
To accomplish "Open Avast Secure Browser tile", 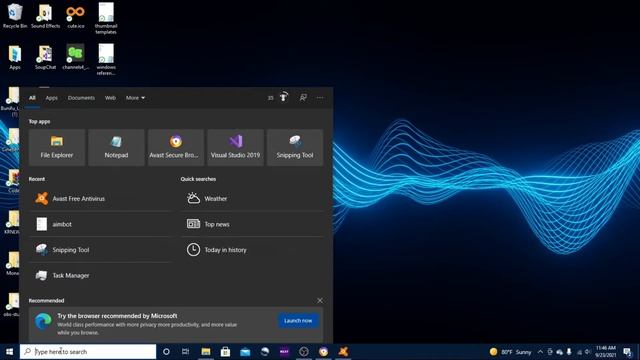I will pos(176,147).
